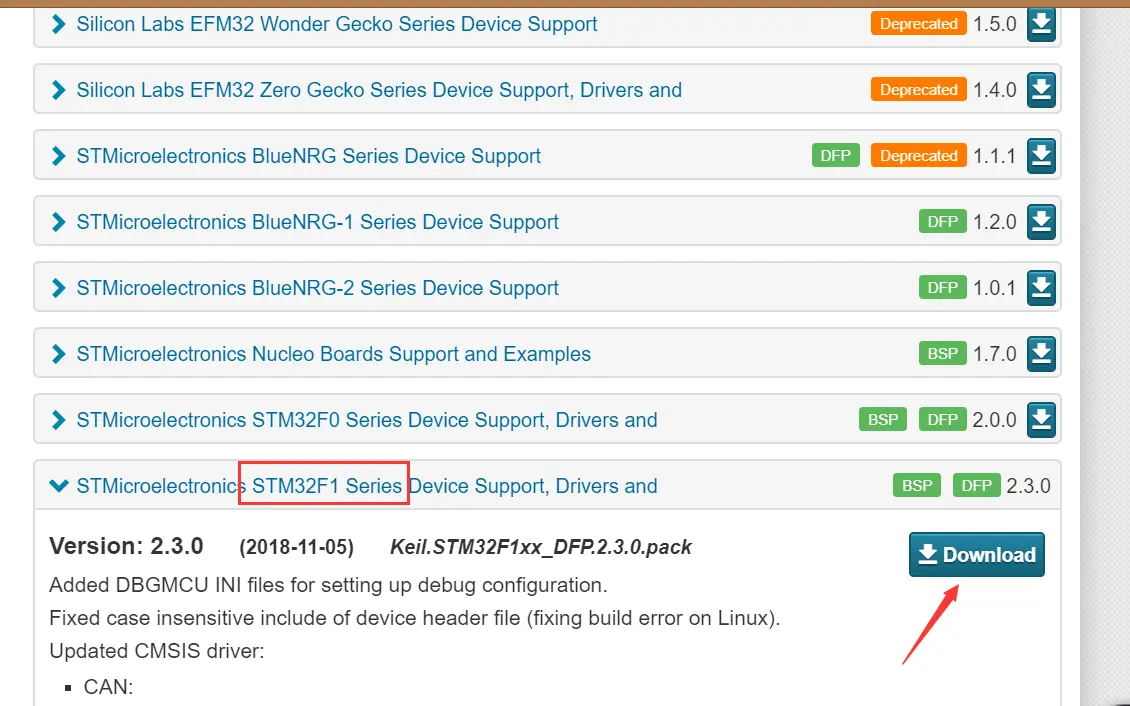The width and height of the screenshot is (1130, 706).
Task: Expand the EFM32 Wonder Gecko row chevron
Action: (58, 24)
